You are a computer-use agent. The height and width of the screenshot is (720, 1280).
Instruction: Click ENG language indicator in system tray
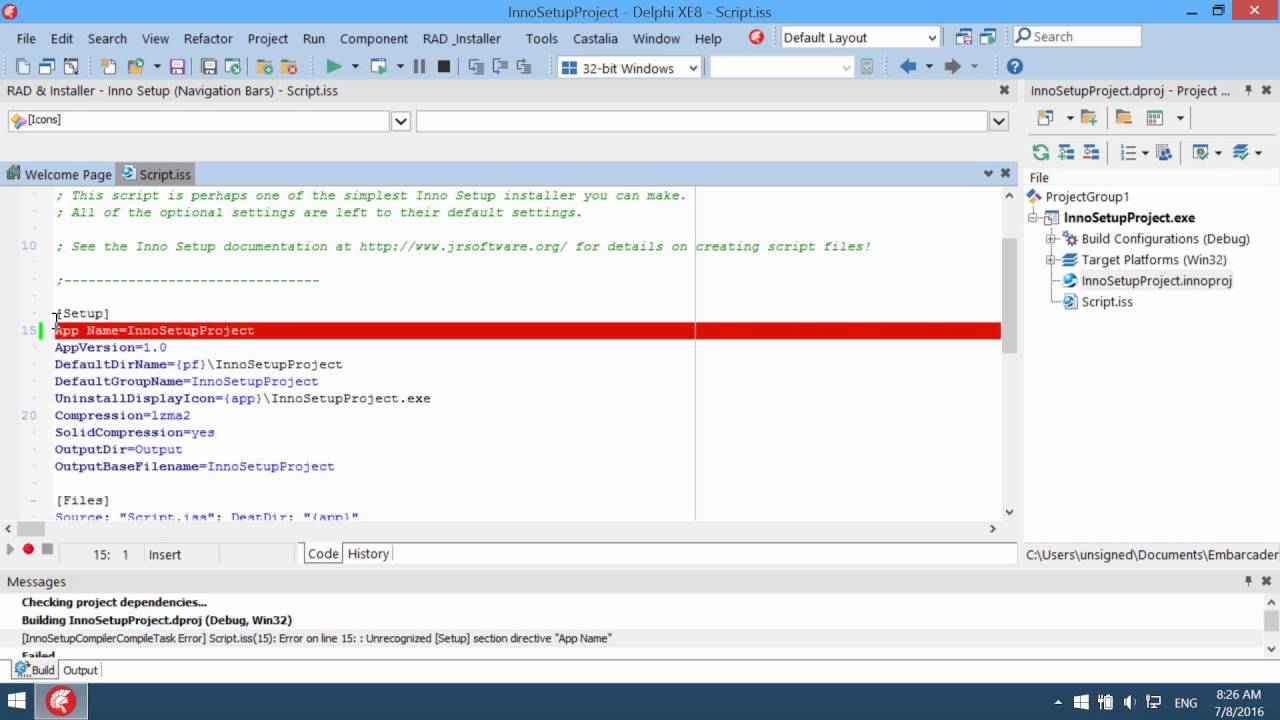pos(1184,703)
